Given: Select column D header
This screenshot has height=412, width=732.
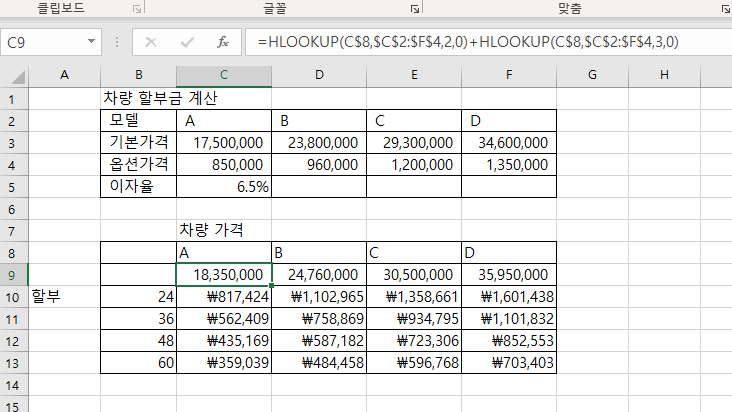Looking at the screenshot, I should (319, 75).
